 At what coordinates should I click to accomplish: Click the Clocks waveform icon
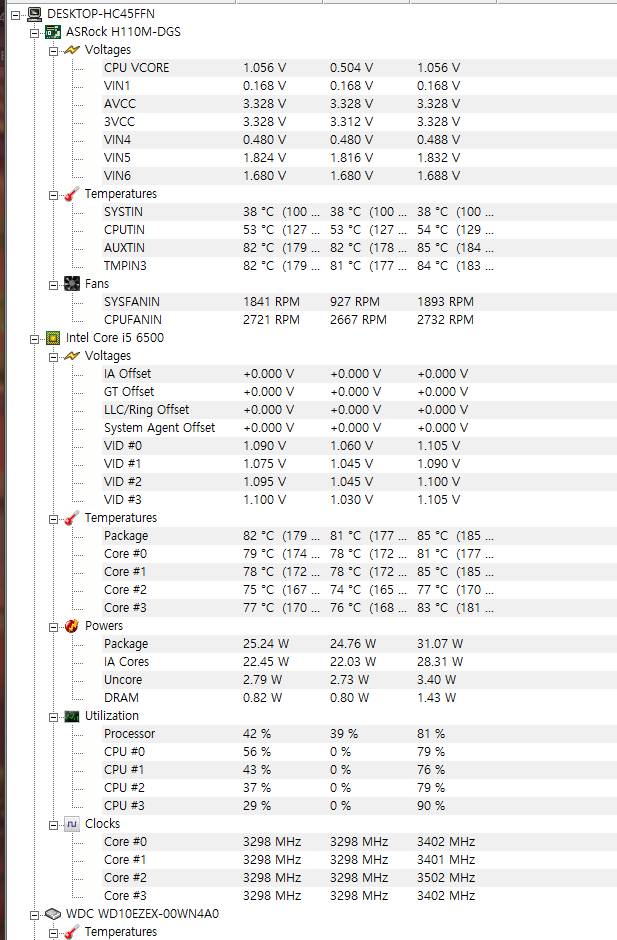[71, 823]
